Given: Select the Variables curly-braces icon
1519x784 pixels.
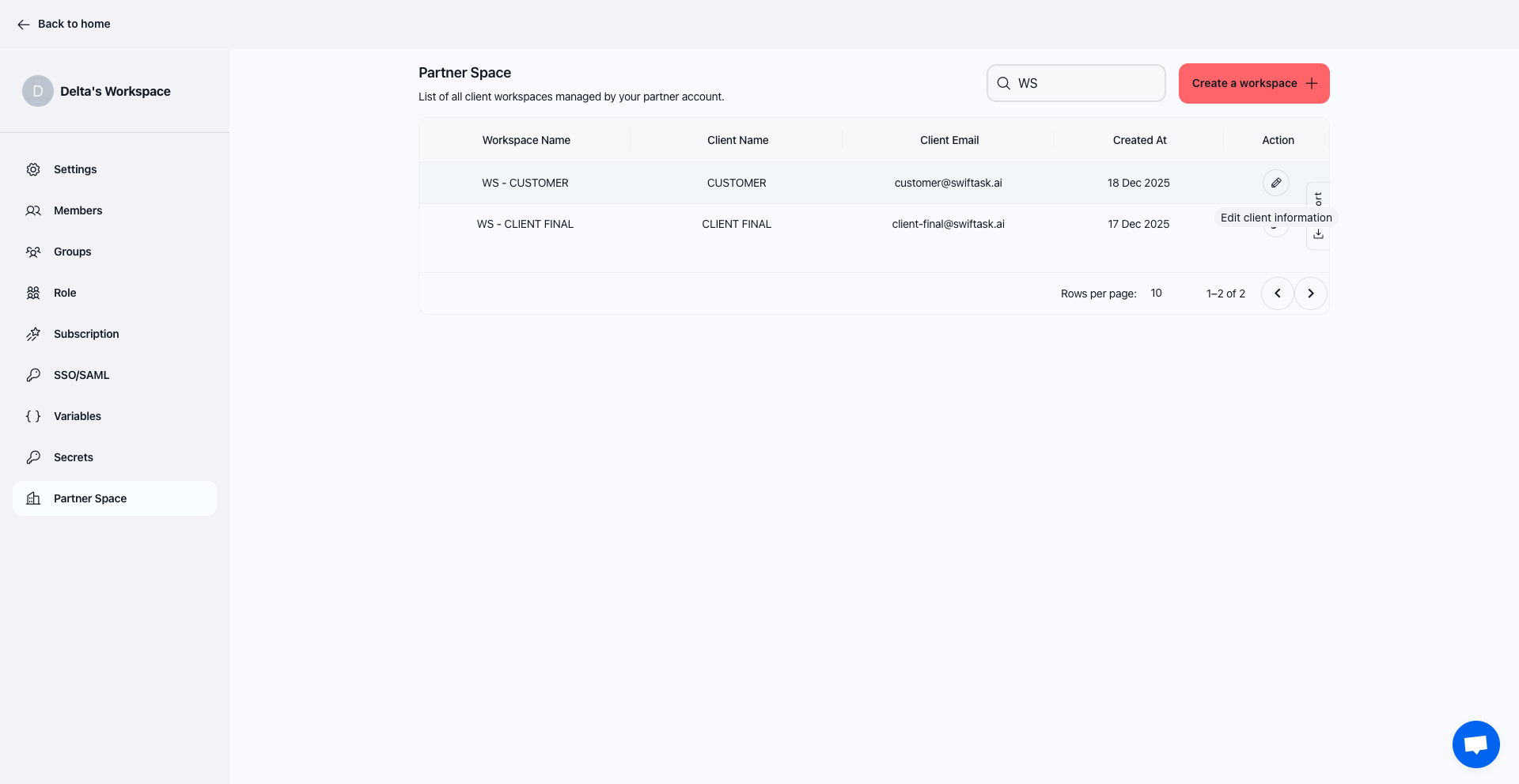Looking at the screenshot, I should pos(33,415).
